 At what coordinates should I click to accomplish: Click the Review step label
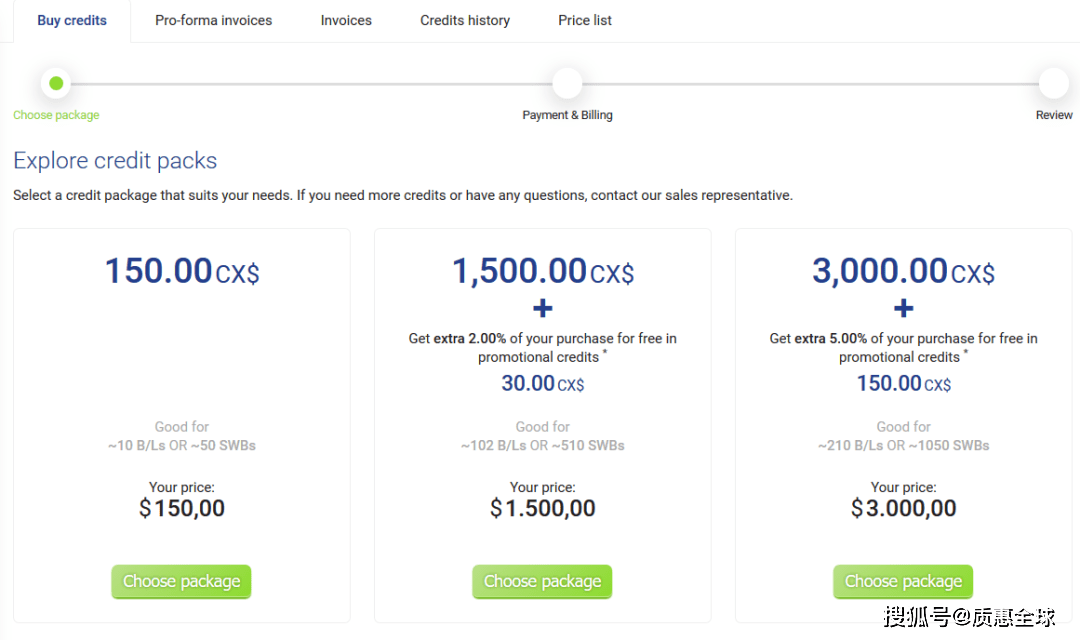tap(1054, 115)
